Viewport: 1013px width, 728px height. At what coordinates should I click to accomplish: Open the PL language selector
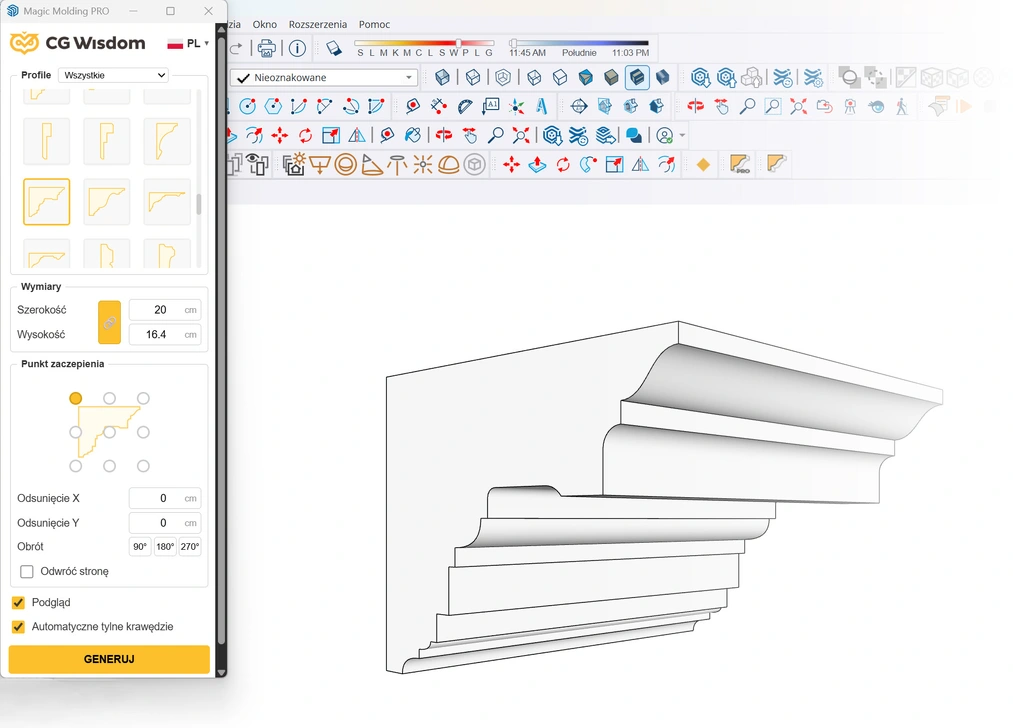(x=188, y=43)
